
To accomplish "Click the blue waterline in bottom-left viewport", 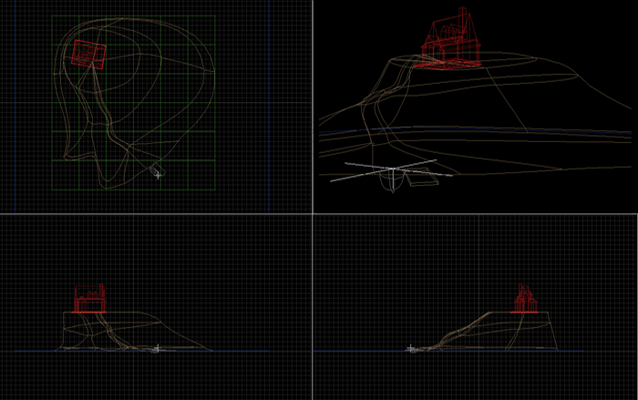I will [x=250, y=351].
